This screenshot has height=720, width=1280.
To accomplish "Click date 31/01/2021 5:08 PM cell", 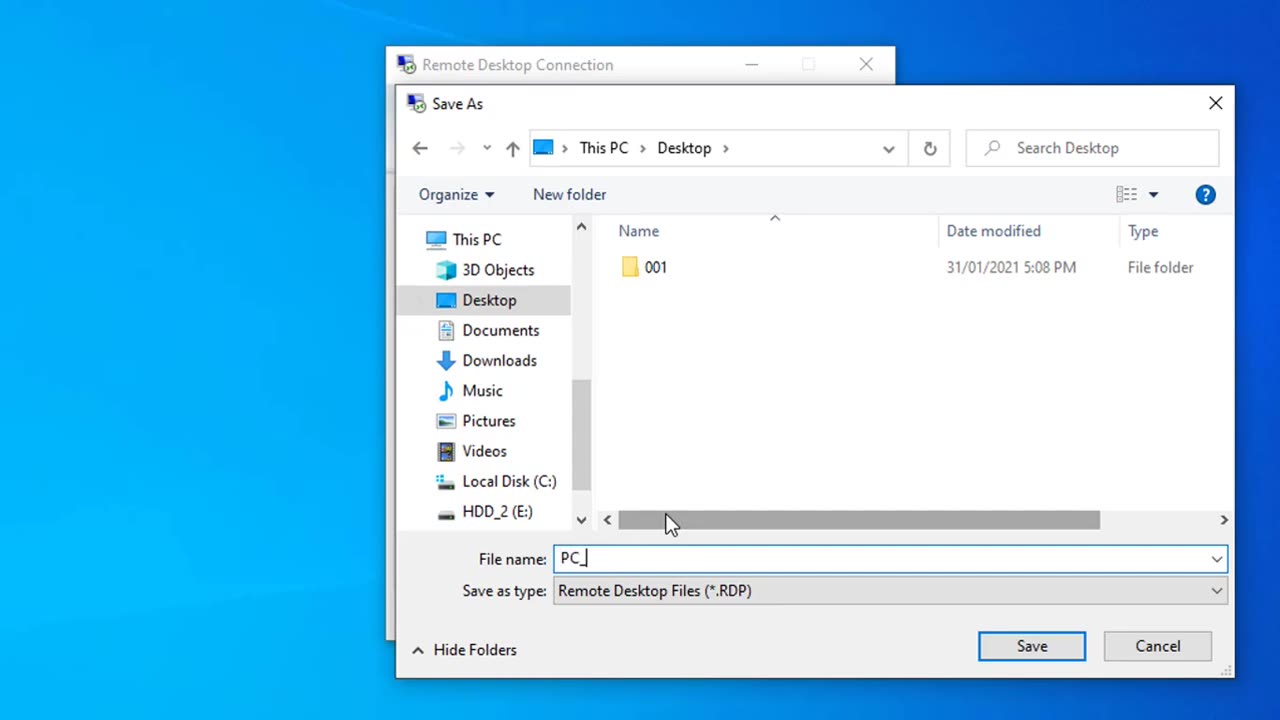I will coord(1011,267).
